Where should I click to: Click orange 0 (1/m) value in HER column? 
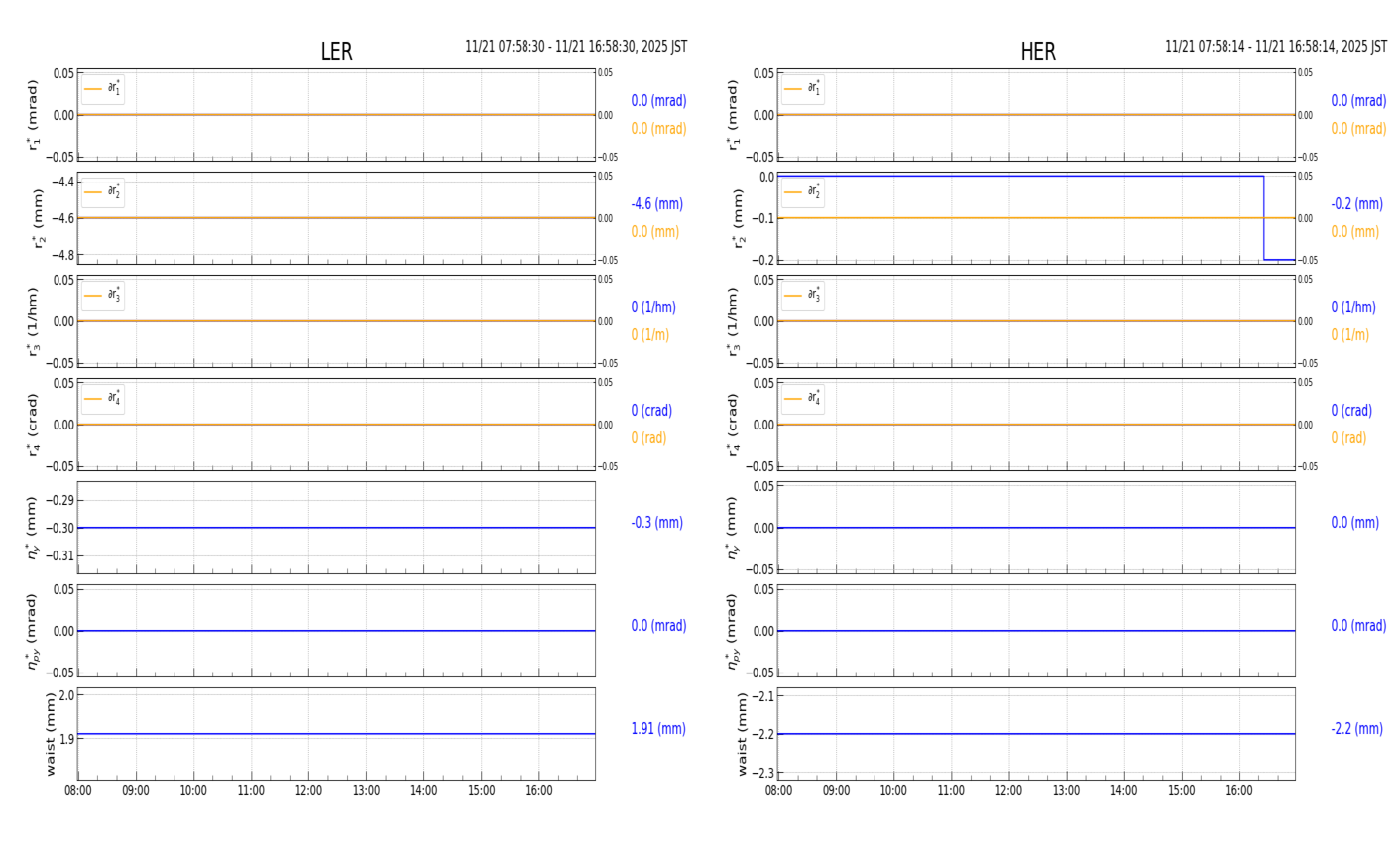(x=1350, y=335)
